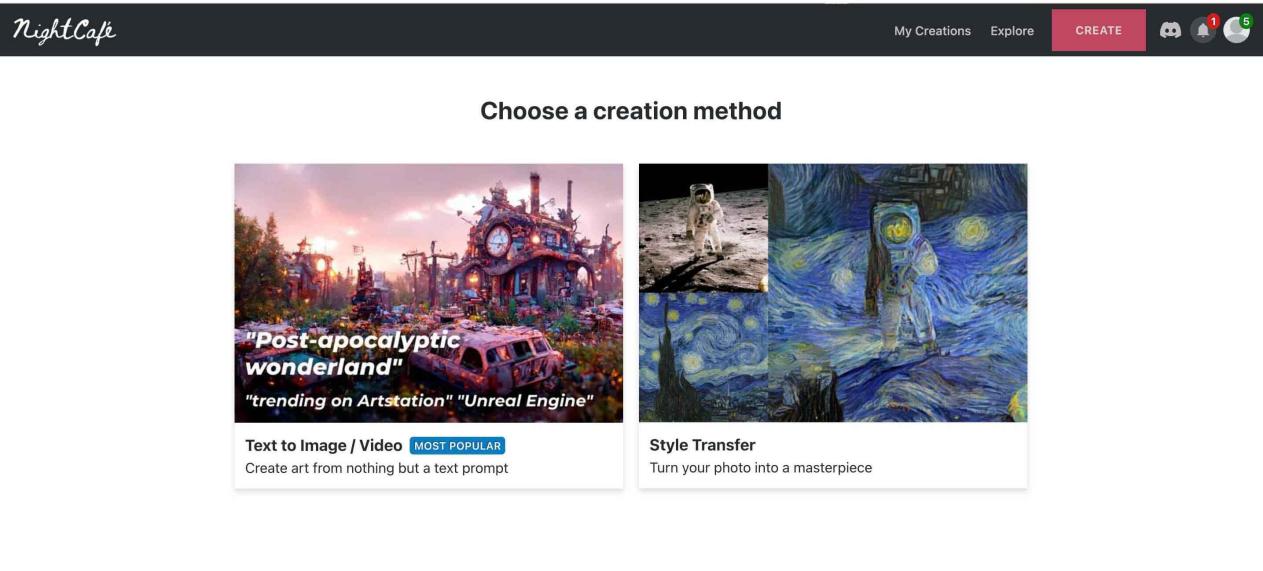
Task: Click the NightCafe logo
Action: tap(64, 30)
